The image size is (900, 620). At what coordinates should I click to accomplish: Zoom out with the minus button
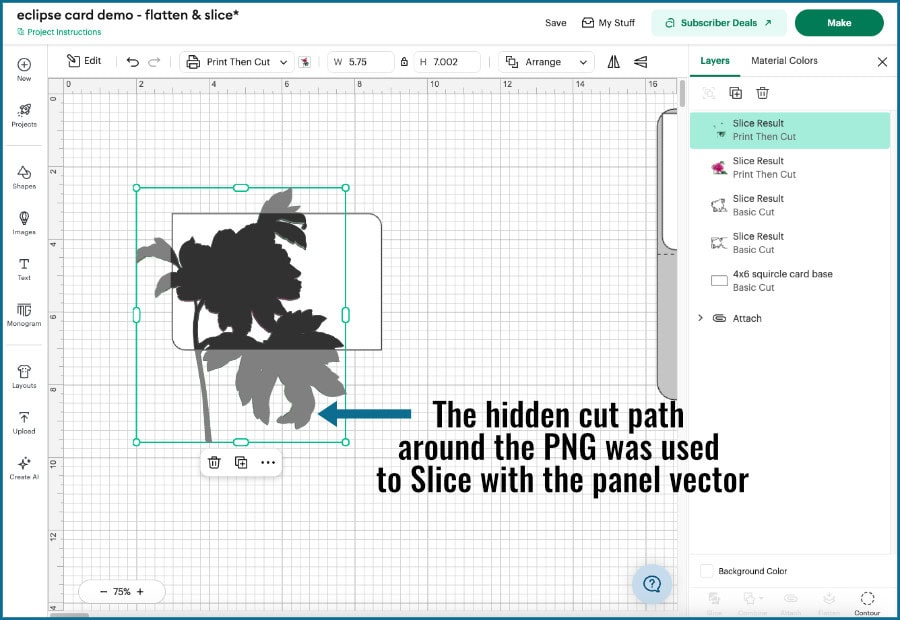pos(103,591)
